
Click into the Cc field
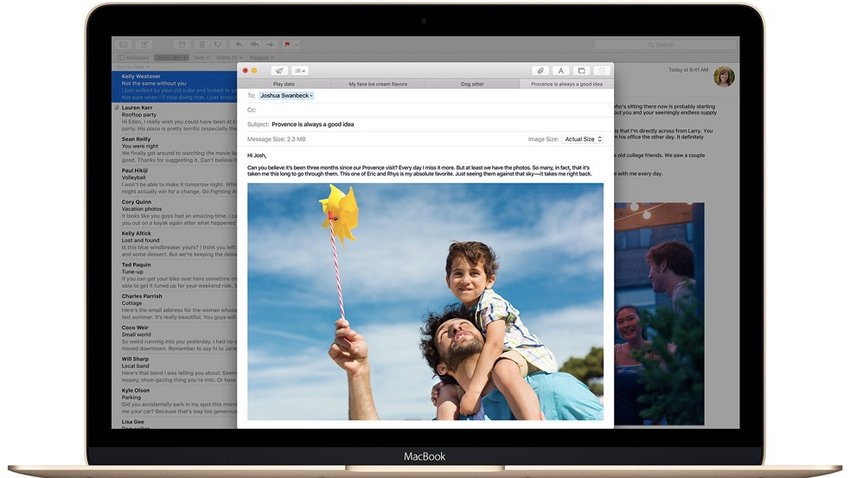[428, 110]
